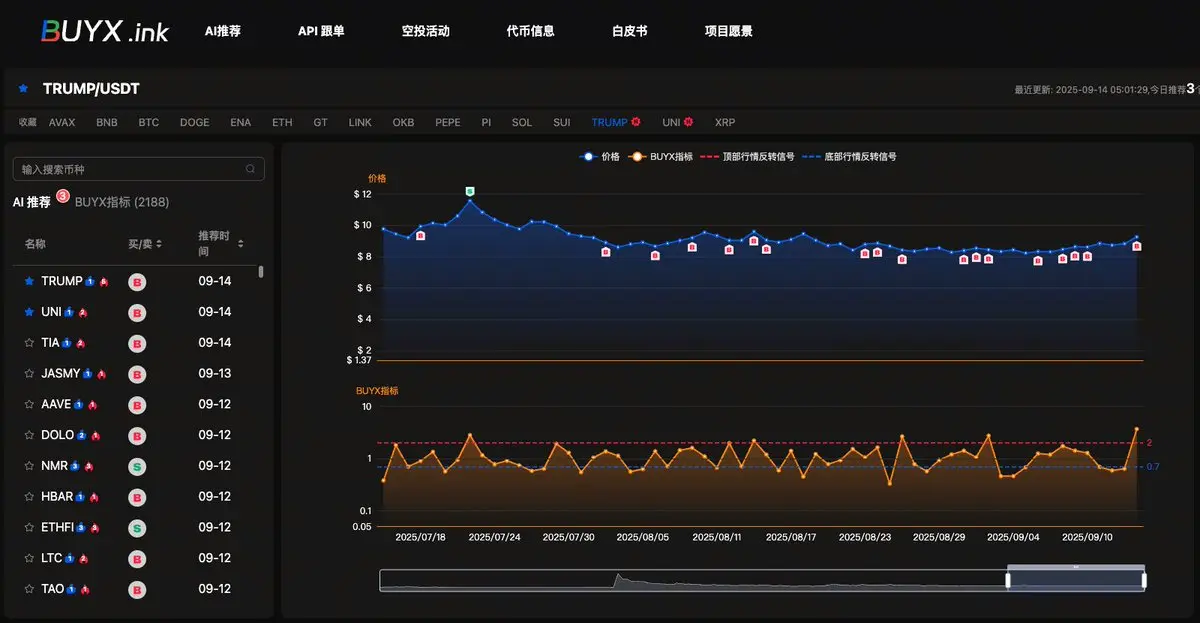Click the 输入搜索币种 search field
This screenshot has height=623, width=1200.
point(138,169)
